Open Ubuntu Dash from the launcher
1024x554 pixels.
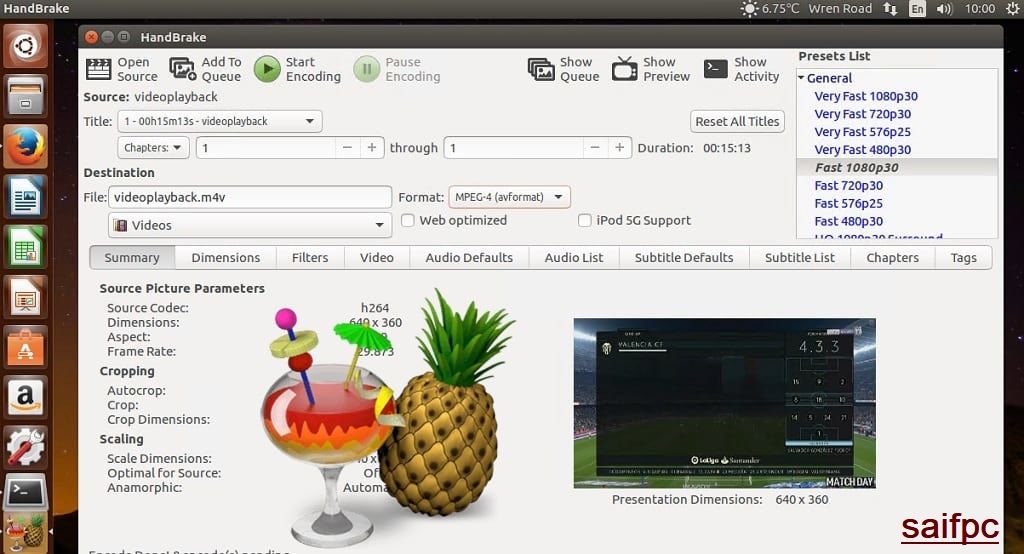tap(25, 46)
